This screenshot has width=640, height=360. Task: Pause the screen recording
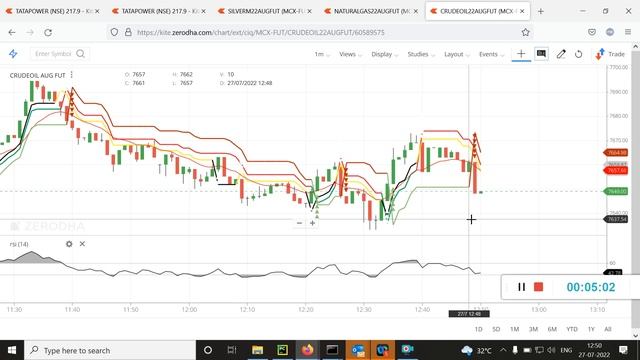coord(521,287)
